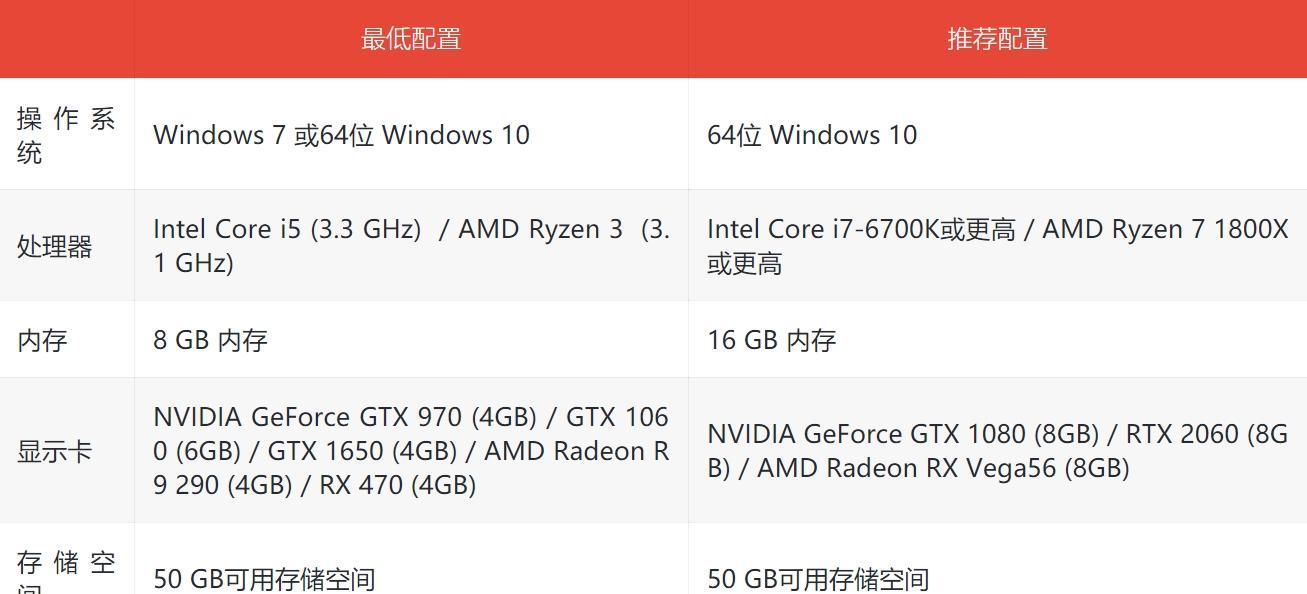Click the 推荐配置 column header
Image resolution: width=1307 pixels, height=594 pixels.
[997, 39]
